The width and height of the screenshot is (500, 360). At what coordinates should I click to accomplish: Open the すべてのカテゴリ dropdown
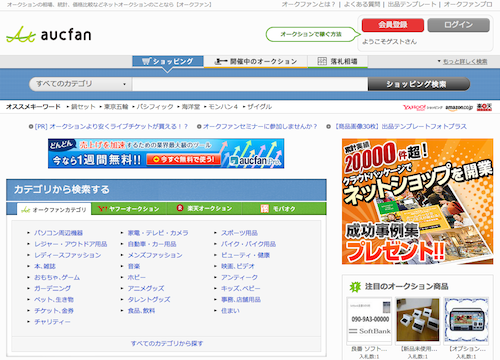(80, 84)
